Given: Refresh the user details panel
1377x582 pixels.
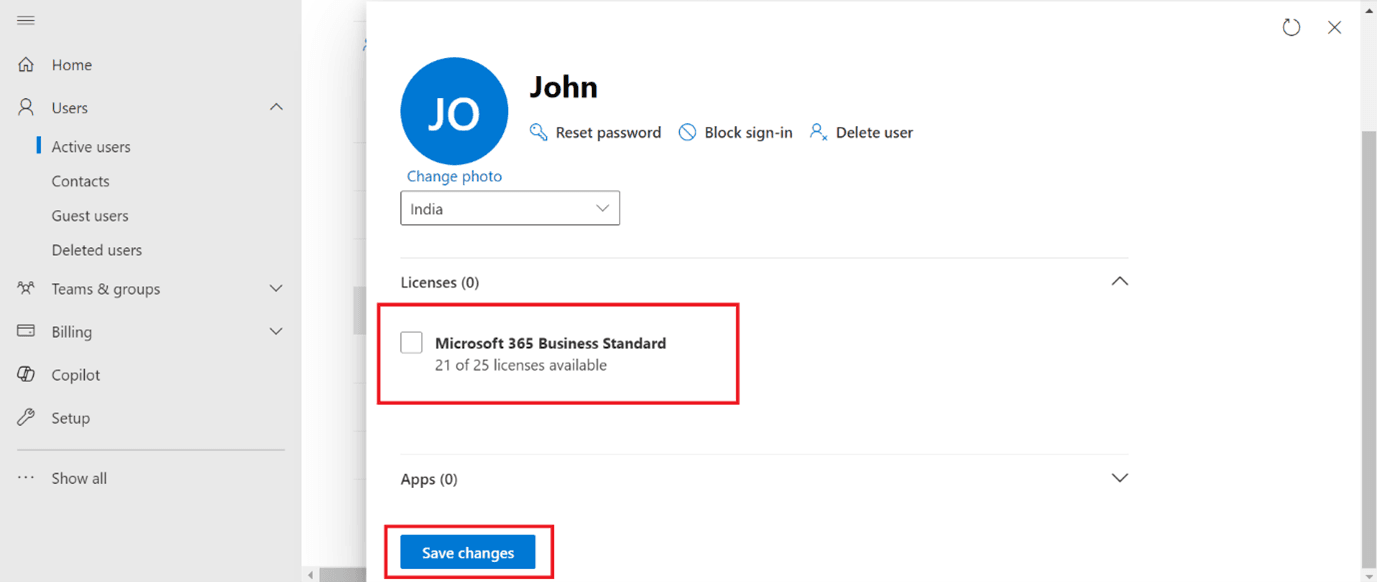Looking at the screenshot, I should pos(1291,27).
